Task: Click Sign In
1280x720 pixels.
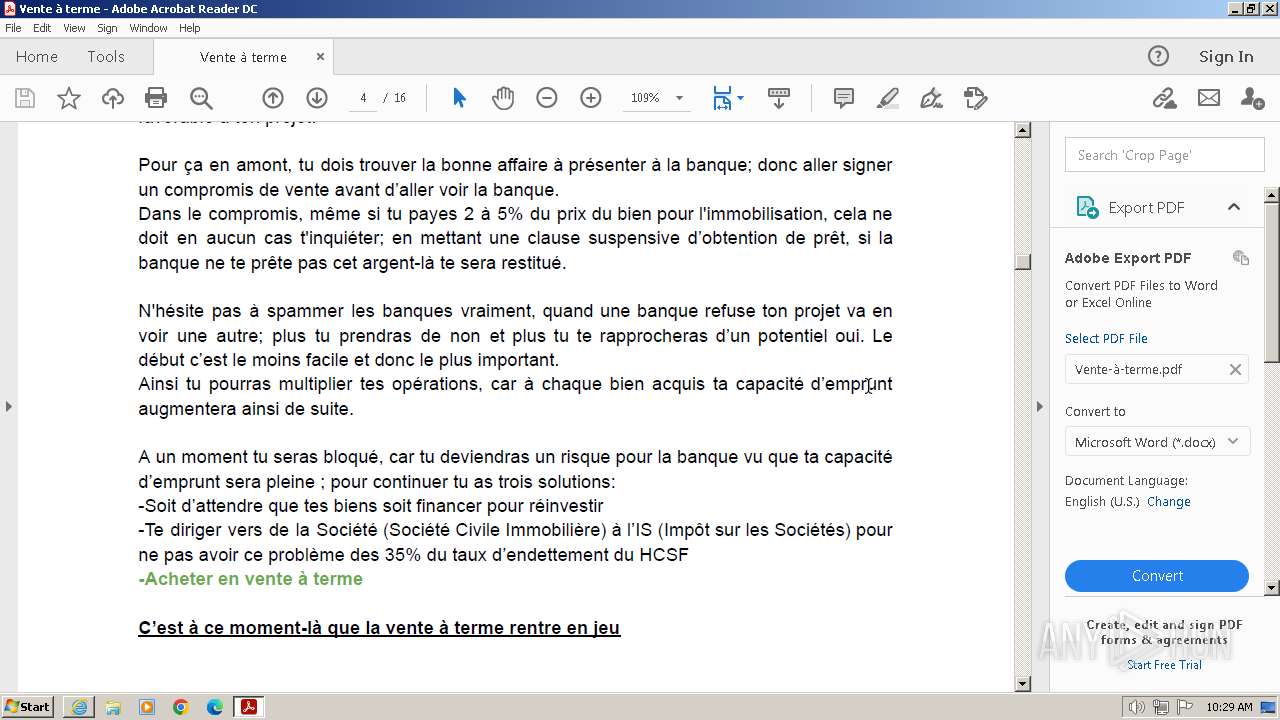Action: (1226, 57)
